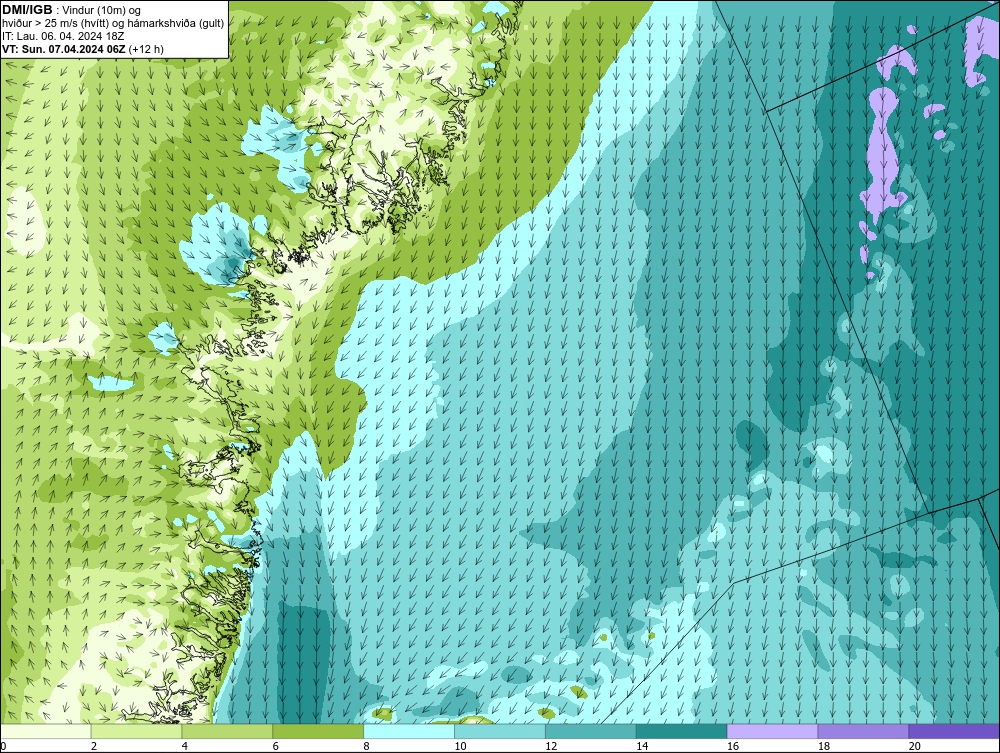Click the legend scale label '6'
The width and height of the screenshot is (1000, 753).
[x=276, y=746]
